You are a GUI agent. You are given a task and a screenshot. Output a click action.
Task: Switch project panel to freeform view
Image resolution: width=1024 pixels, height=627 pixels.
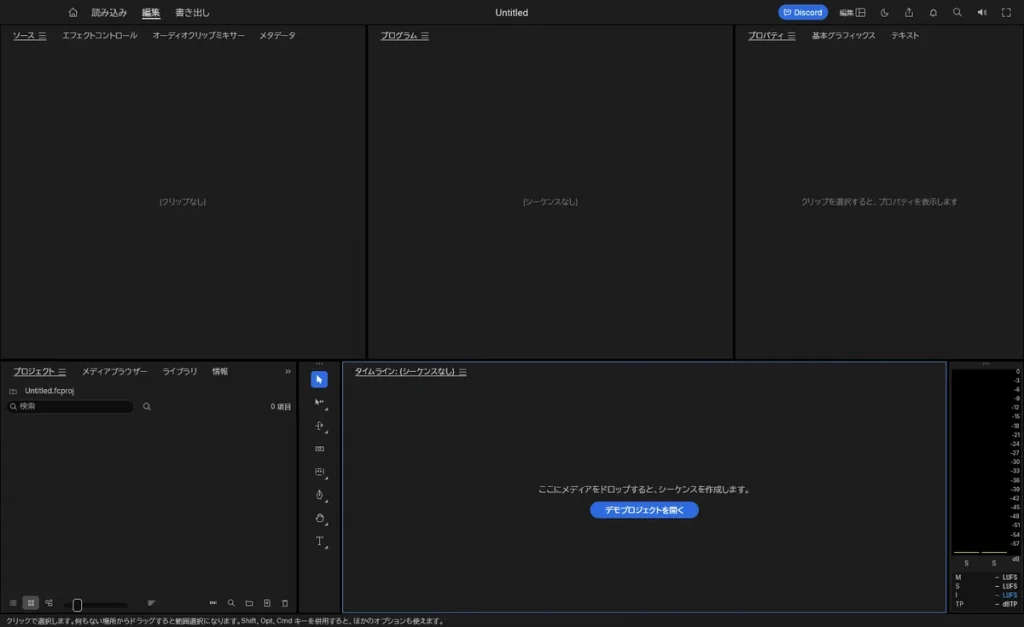[49, 603]
